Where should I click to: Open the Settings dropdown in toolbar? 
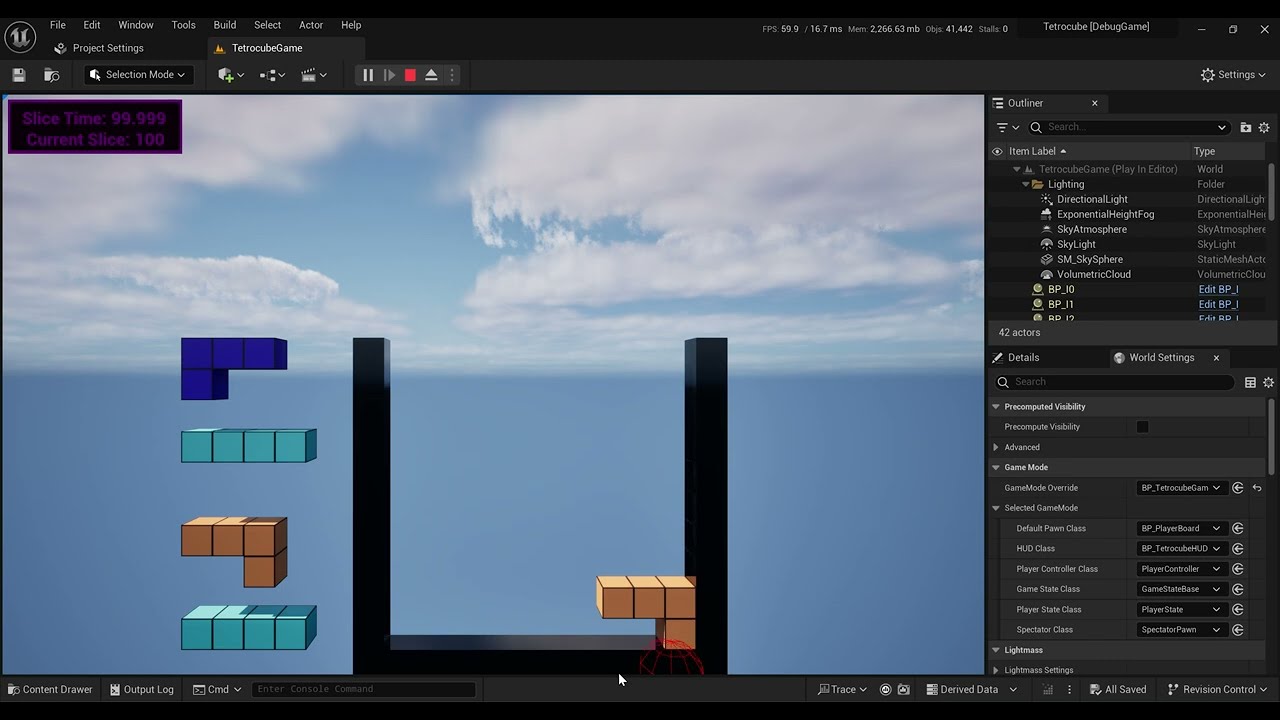1233,75
